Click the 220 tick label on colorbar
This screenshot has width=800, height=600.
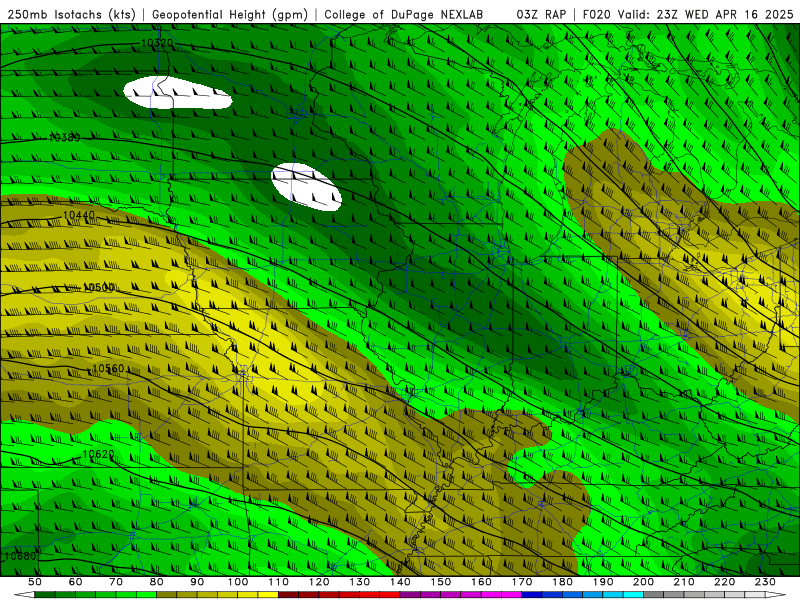coord(724,582)
